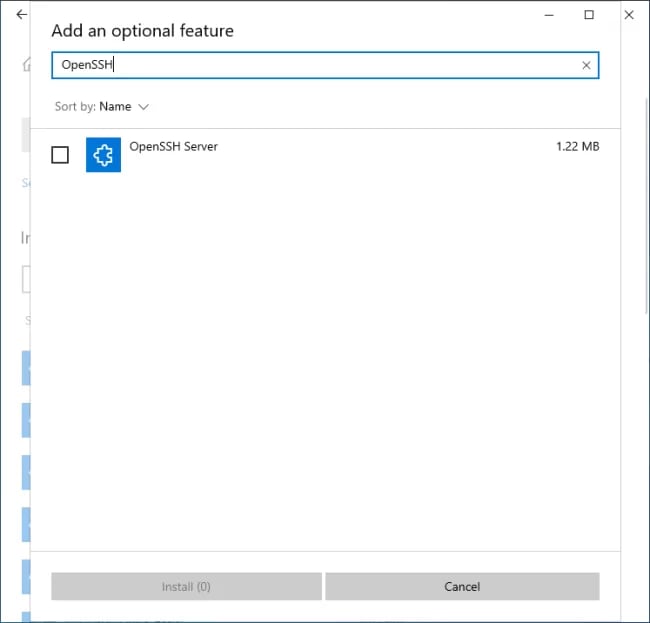Tick the OpenSSH Server checkbox
650x623 pixels.
60,155
